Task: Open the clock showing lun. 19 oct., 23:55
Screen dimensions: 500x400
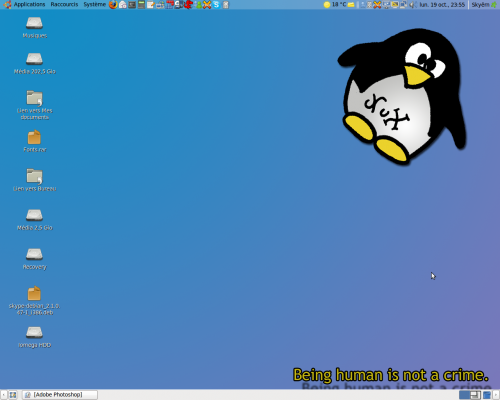Action: pos(442,5)
